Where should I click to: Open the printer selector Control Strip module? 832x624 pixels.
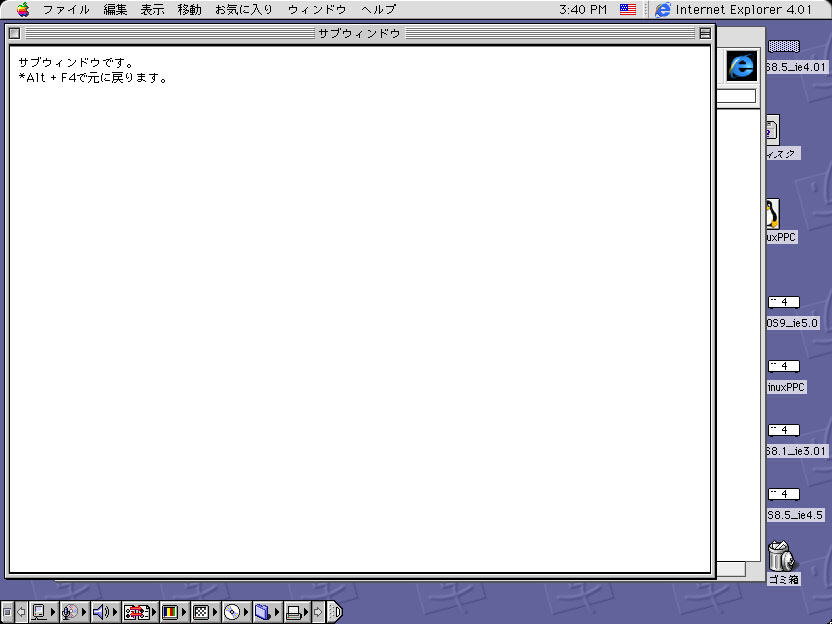coord(297,612)
